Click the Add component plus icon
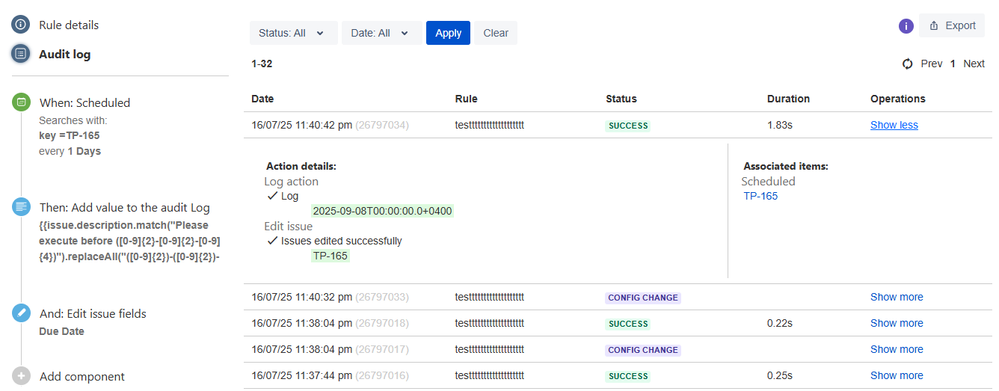Viewport: 999px width, 391px height. point(21,376)
